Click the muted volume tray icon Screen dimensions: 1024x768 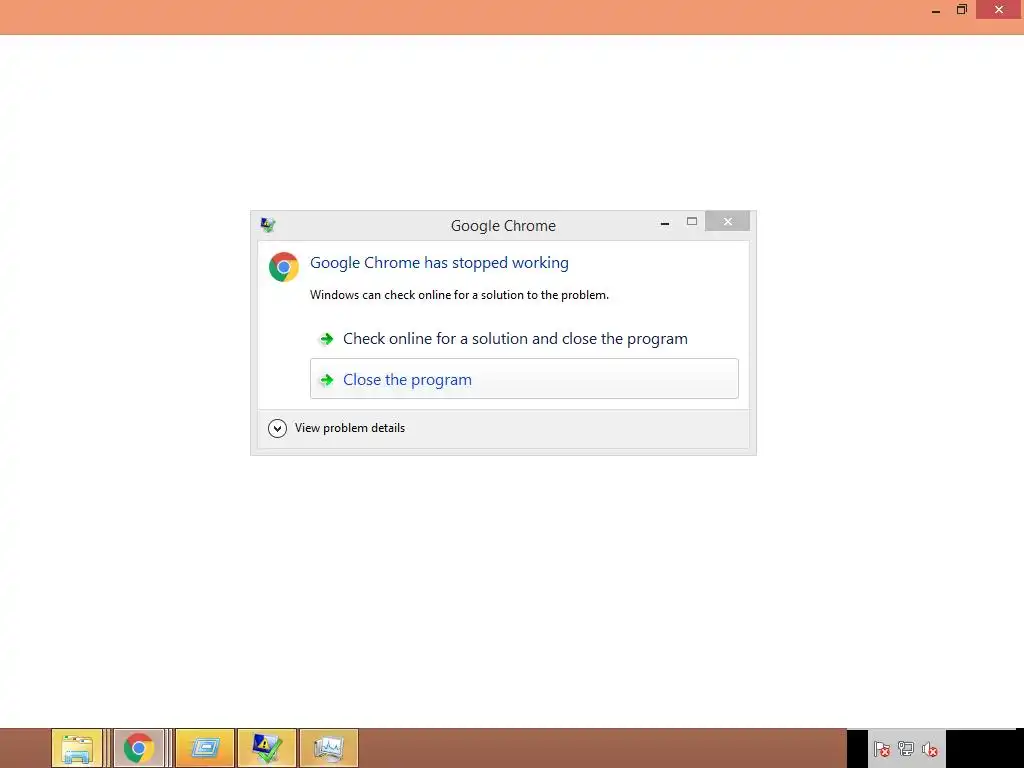930,749
